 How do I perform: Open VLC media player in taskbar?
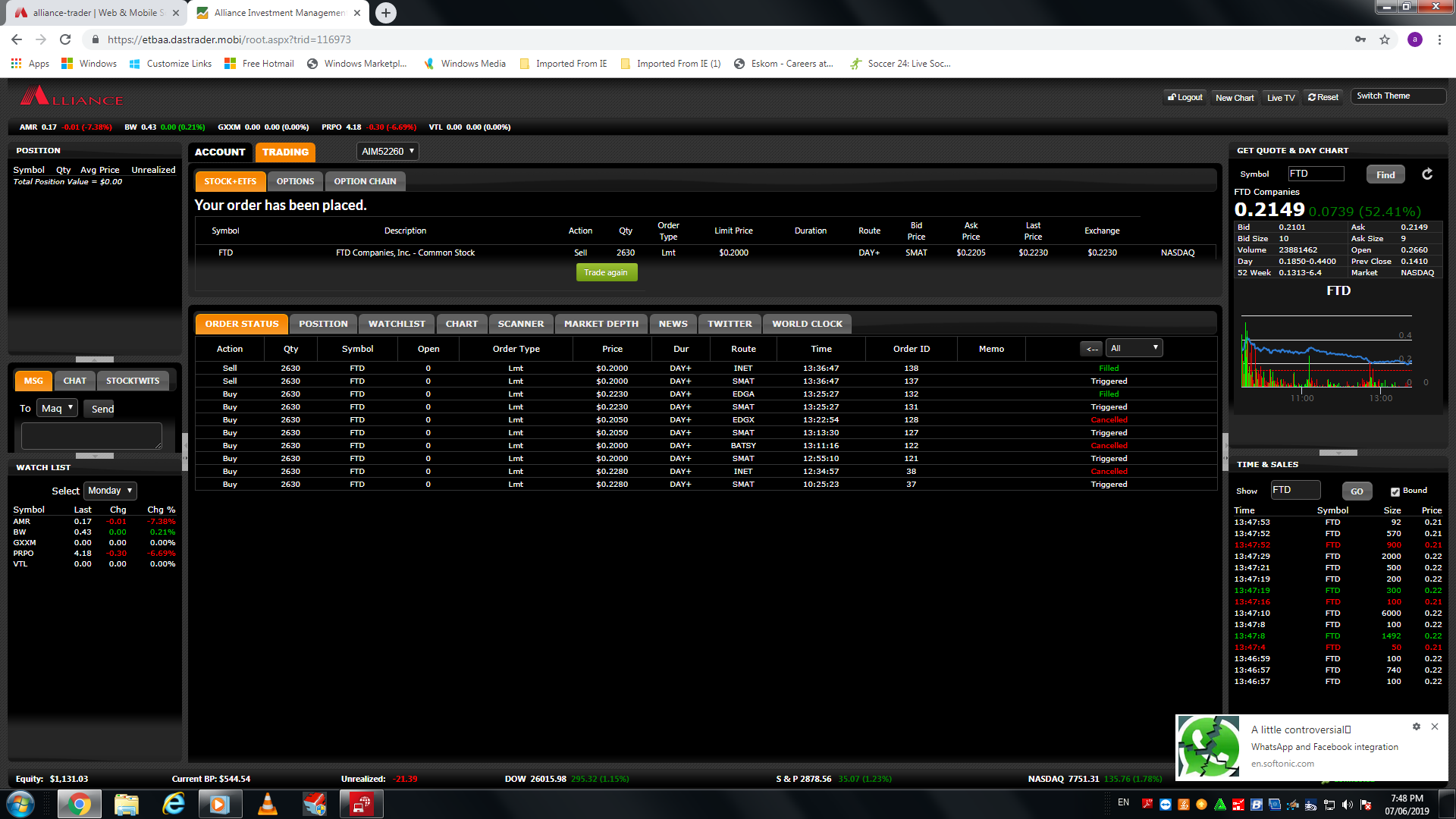coord(267,804)
